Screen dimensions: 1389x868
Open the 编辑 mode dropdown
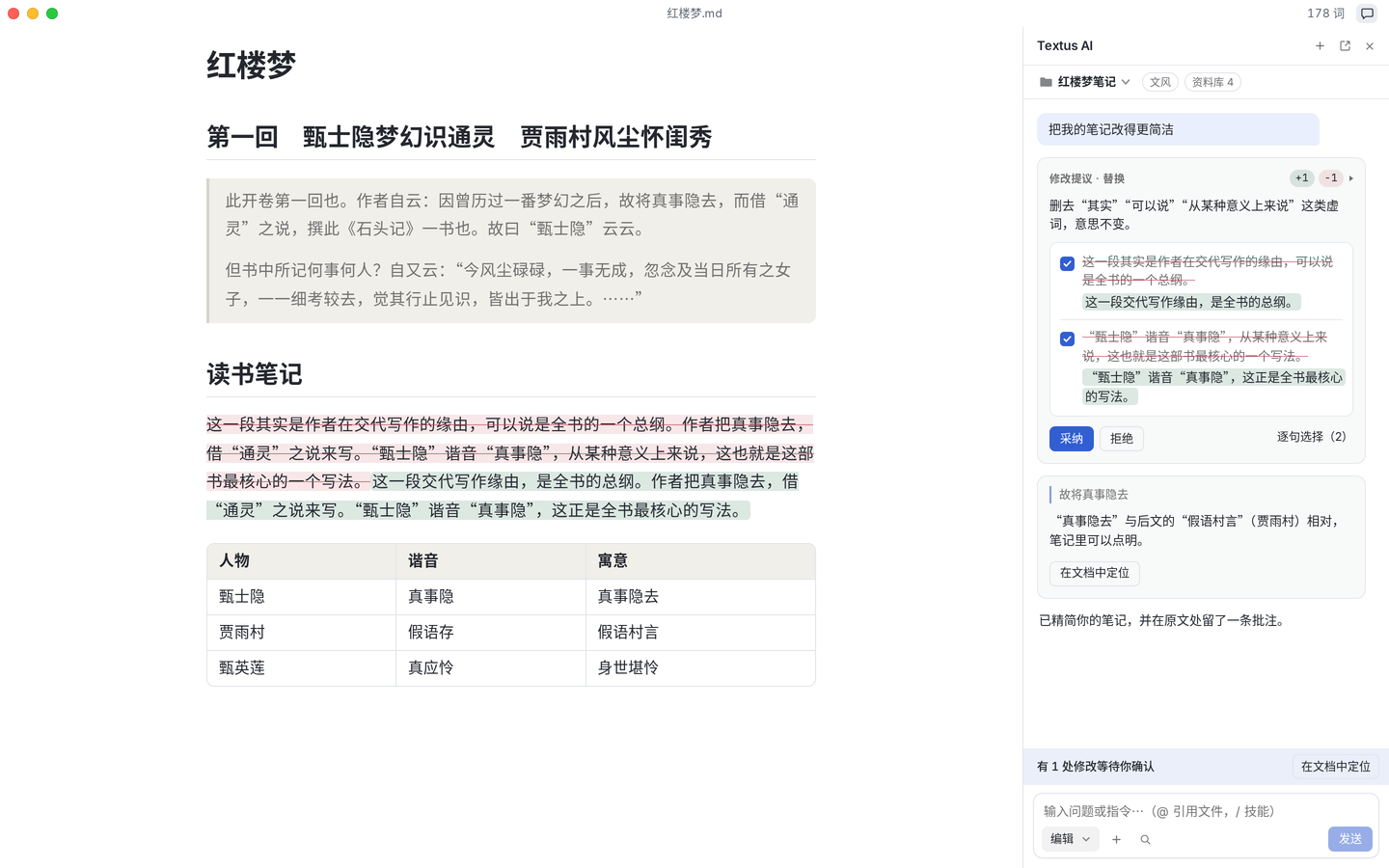click(x=1070, y=839)
